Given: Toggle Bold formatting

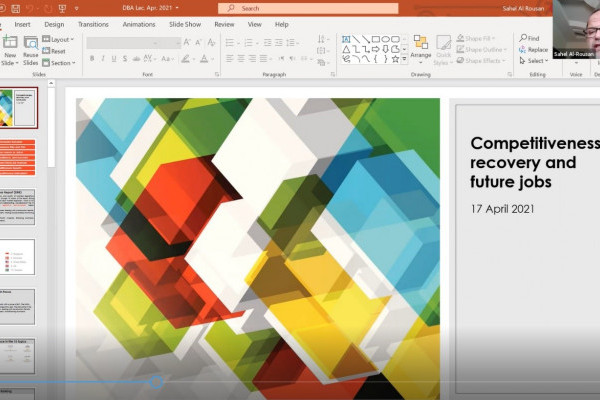Looking at the screenshot, I should pos(91,59).
